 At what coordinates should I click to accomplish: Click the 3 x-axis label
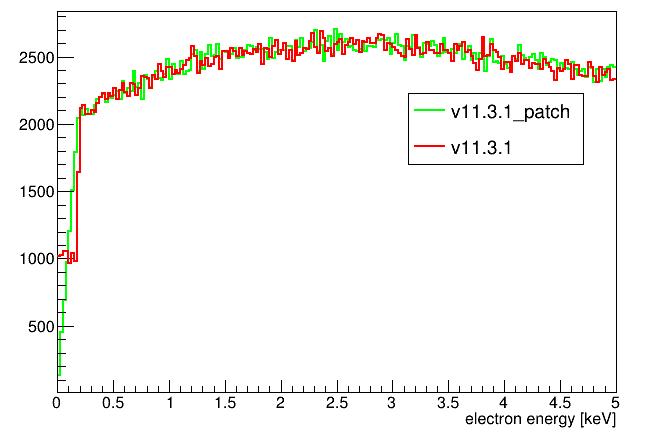click(392, 403)
